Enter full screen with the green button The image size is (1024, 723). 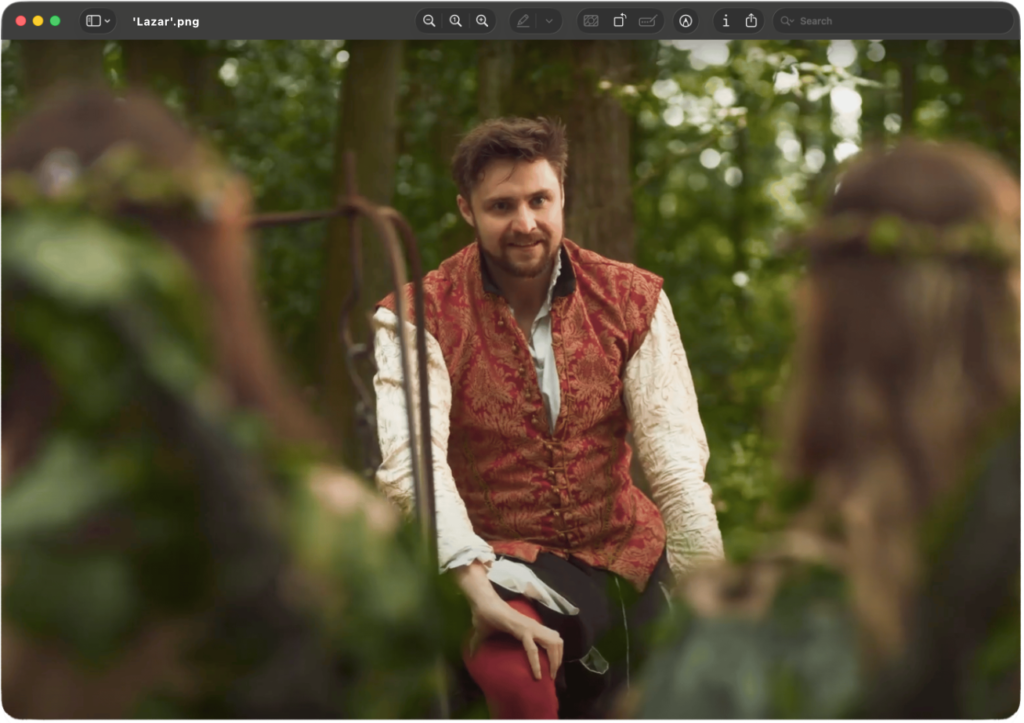coord(55,21)
